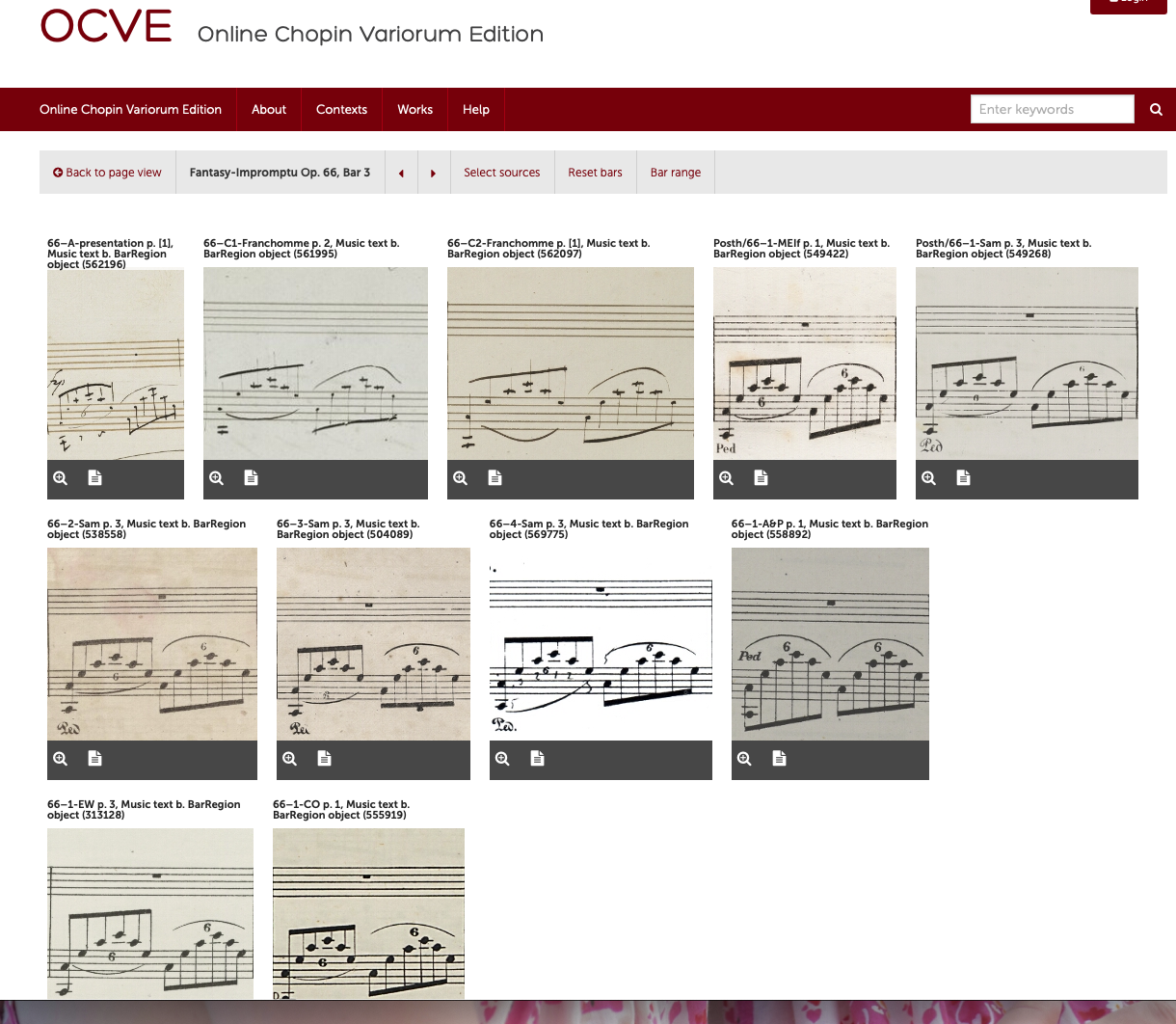Zoom into 66-C1-Franchomme bar image

click(x=217, y=478)
